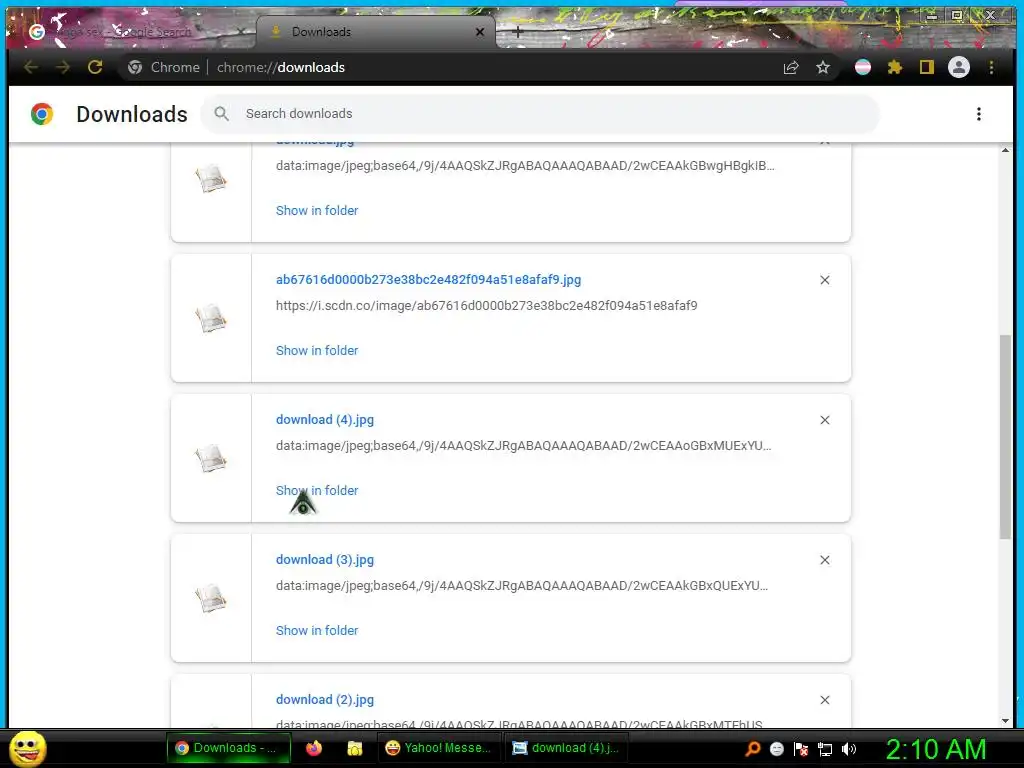The width and height of the screenshot is (1024, 768).
Task: Open the Chrome three-dot browser menu
Action: click(991, 67)
